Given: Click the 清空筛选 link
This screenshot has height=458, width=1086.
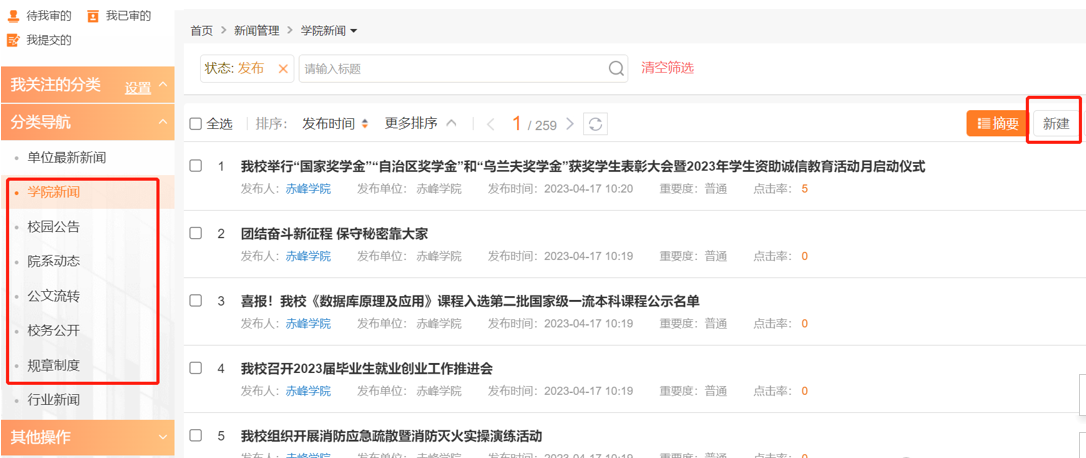Looking at the screenshot, I should click(x=667, y=68).
